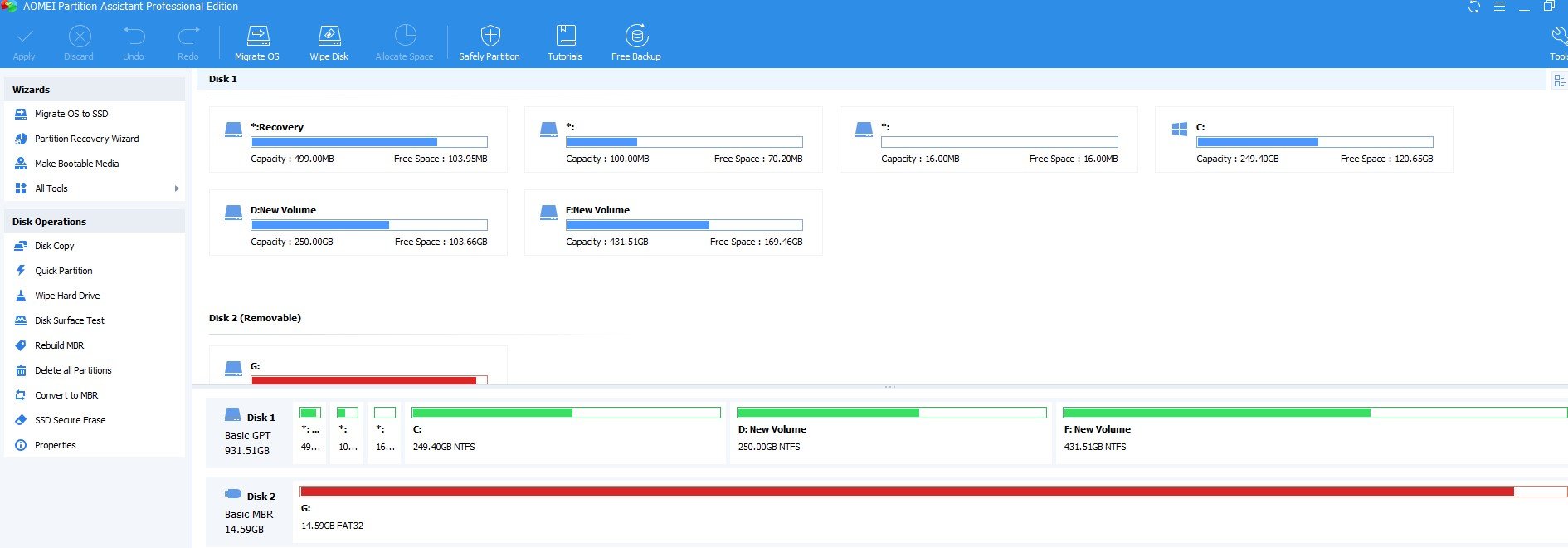Image resolution: width=1568 pixels, height=548 pixels.
Task: Select the 49... recovery block in disk map
Action: coord(310,432)
